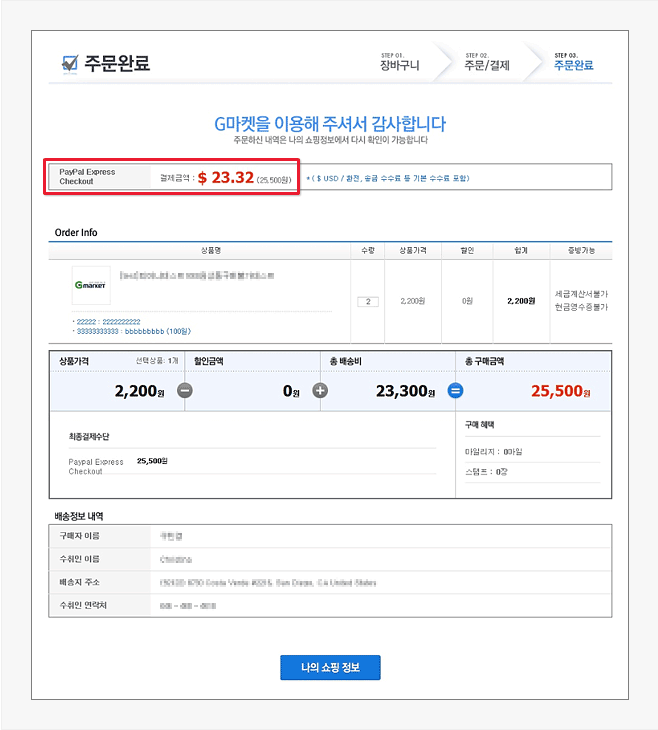Click the minus circle icon after 상품가격
Image resolution: width=658 pixels, height=730 pixels.
click(185, 391)
